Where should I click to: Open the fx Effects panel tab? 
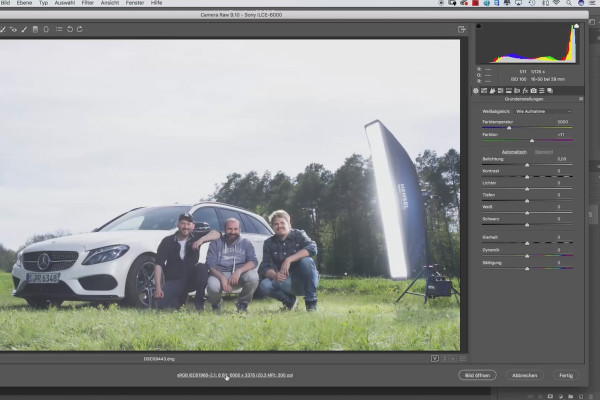coord(525,91)
